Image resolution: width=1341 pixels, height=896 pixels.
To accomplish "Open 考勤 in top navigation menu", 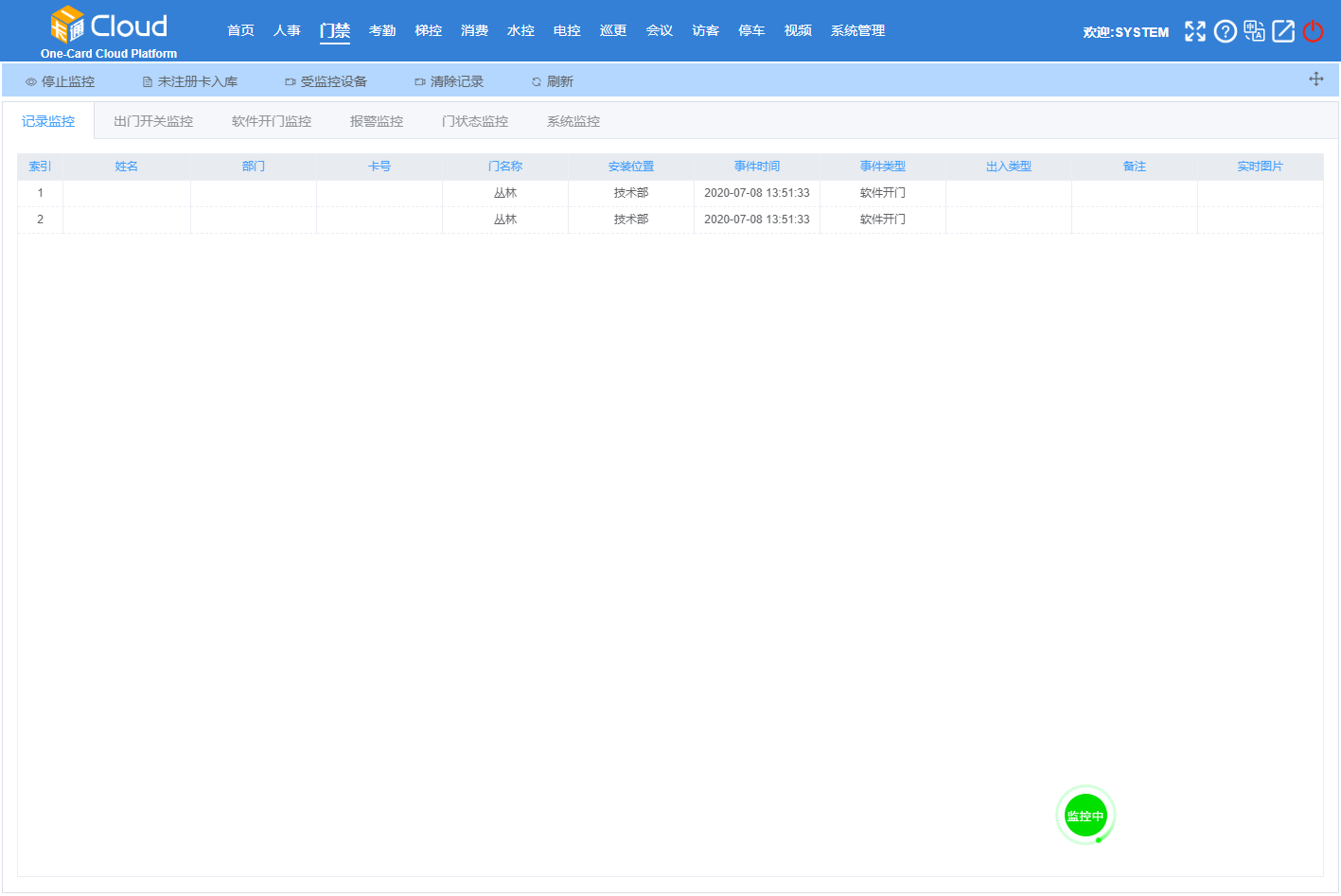I will point(382,31).
